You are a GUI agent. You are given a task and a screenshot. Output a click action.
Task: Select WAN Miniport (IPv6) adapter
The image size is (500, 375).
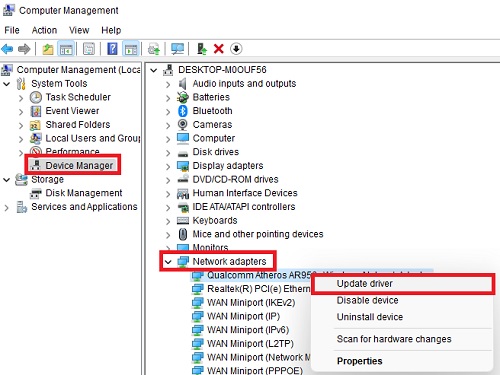coord(248,330)
